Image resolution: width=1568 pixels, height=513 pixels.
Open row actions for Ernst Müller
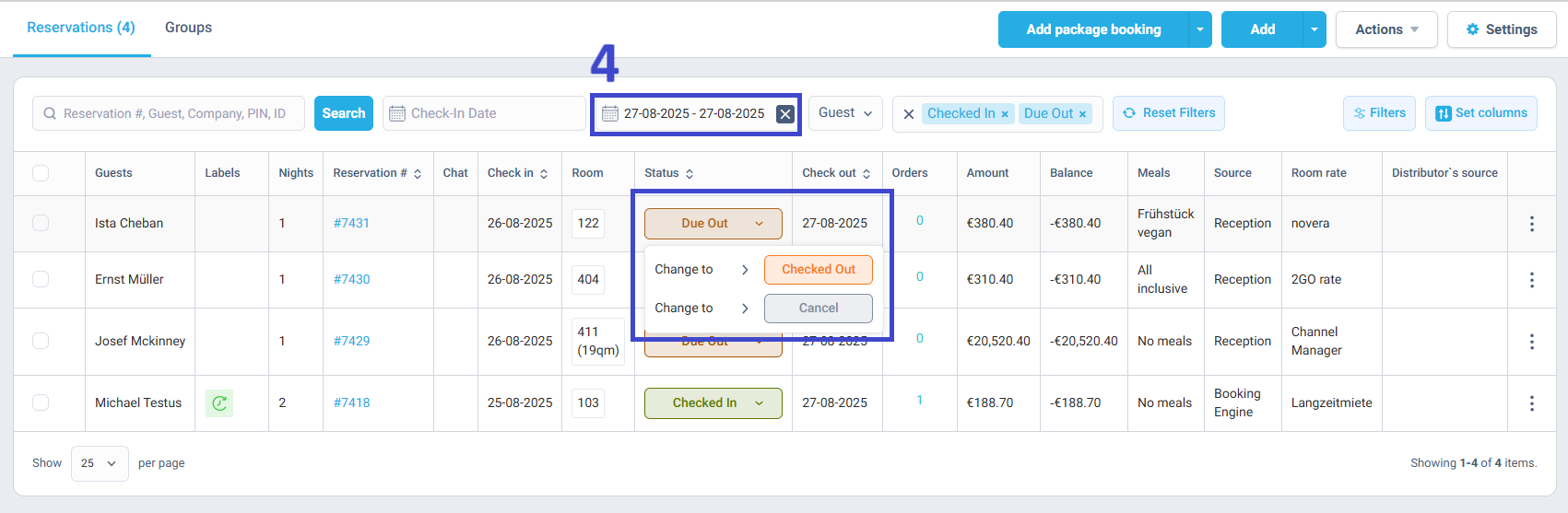click(1532, 280)
